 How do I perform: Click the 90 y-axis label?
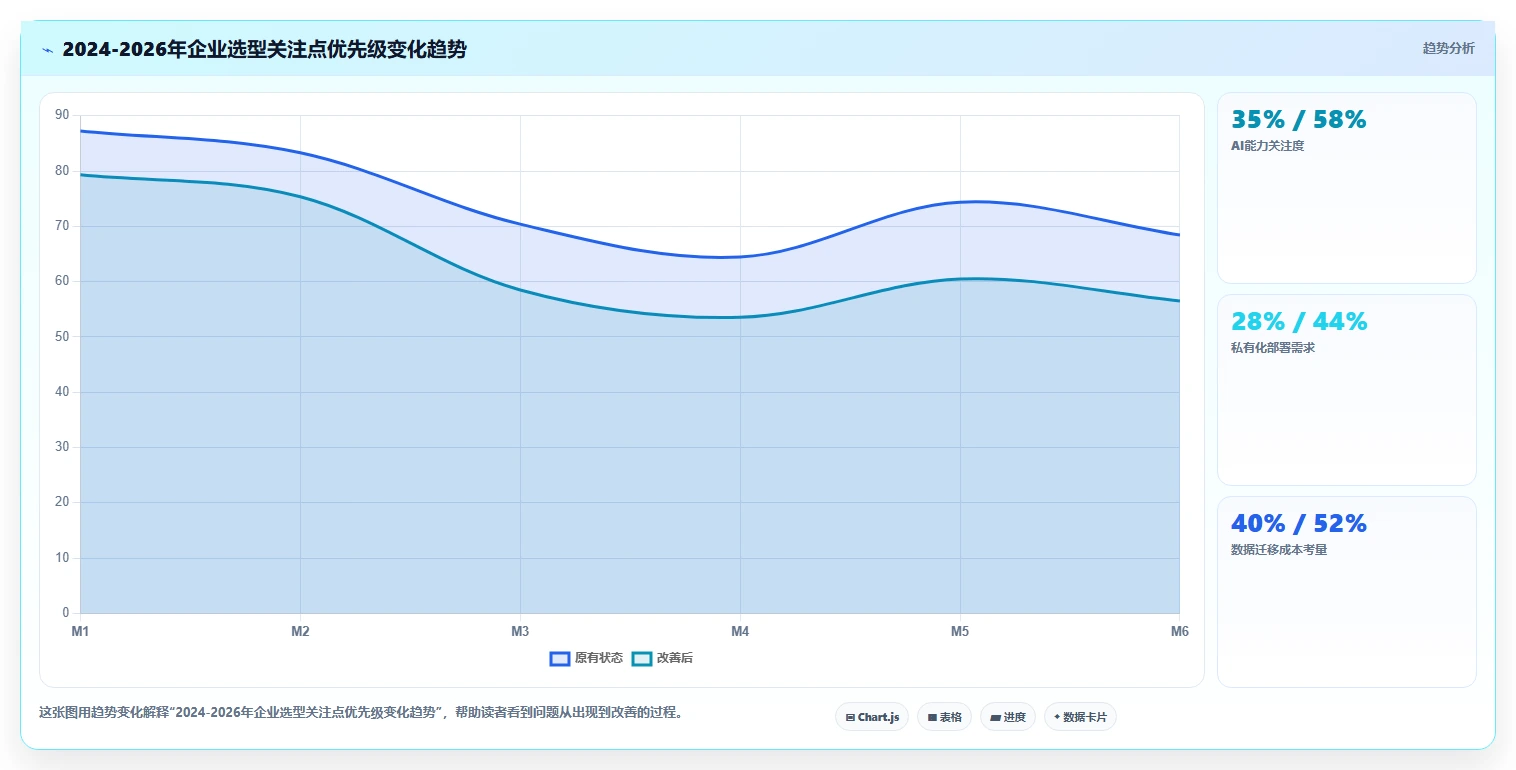pos(62,115)
